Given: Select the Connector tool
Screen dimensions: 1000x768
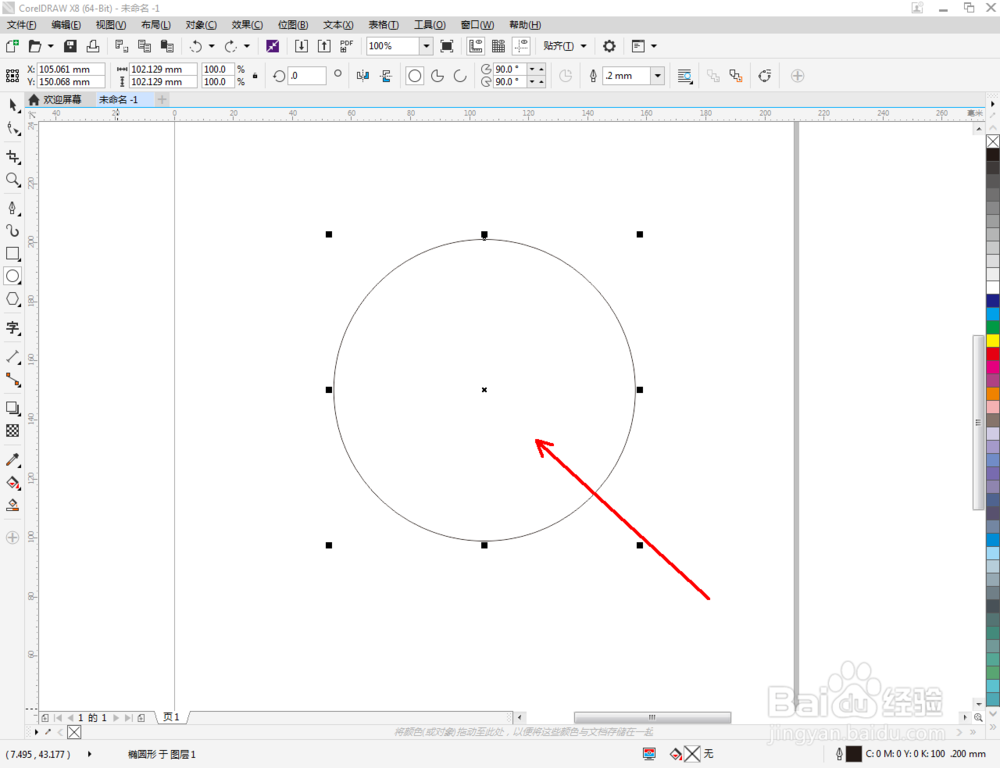Looking at the screenshot, I should pyautogui.click(x=13, y=380).
